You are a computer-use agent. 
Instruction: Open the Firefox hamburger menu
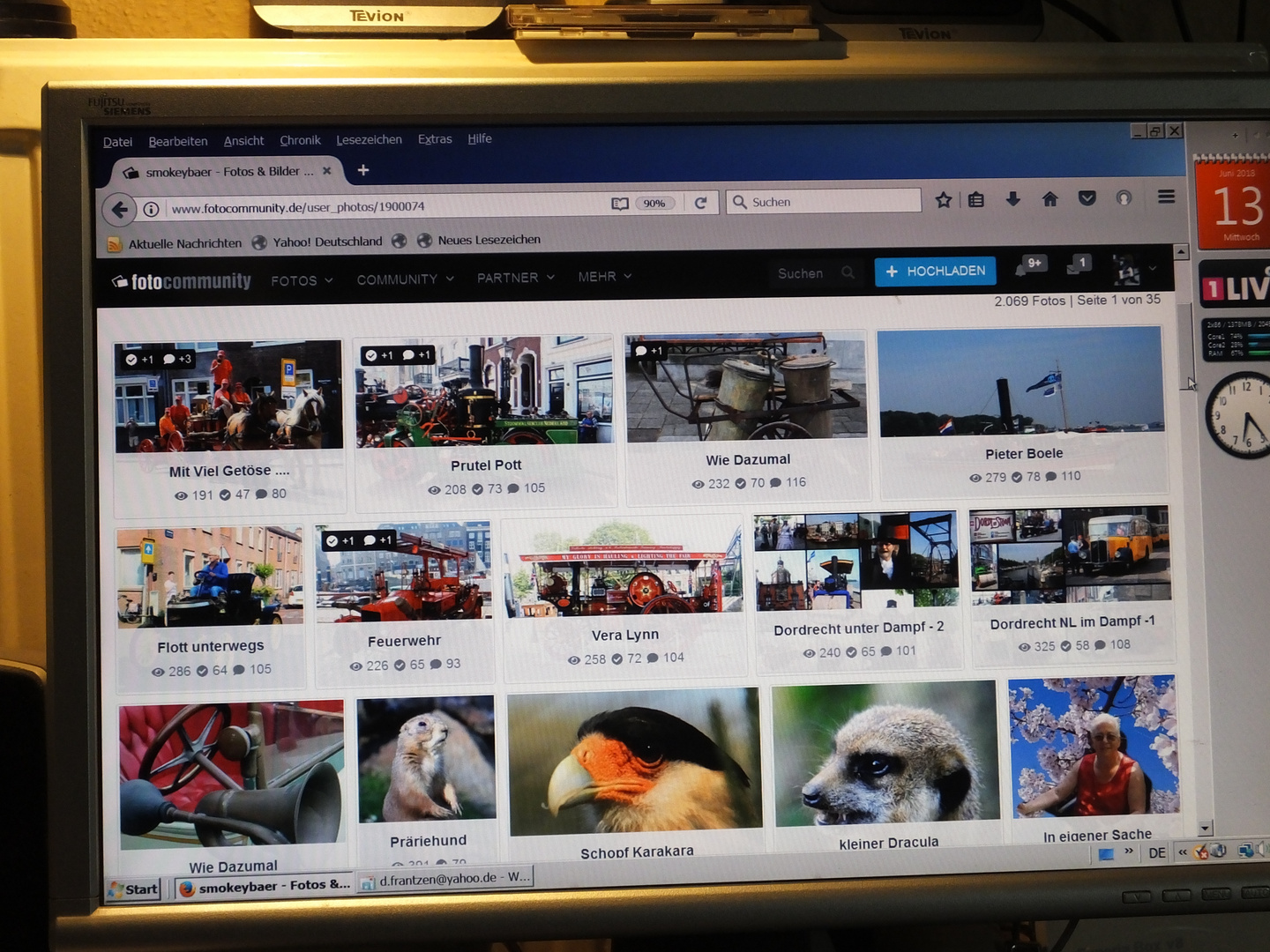(1166, 197)
